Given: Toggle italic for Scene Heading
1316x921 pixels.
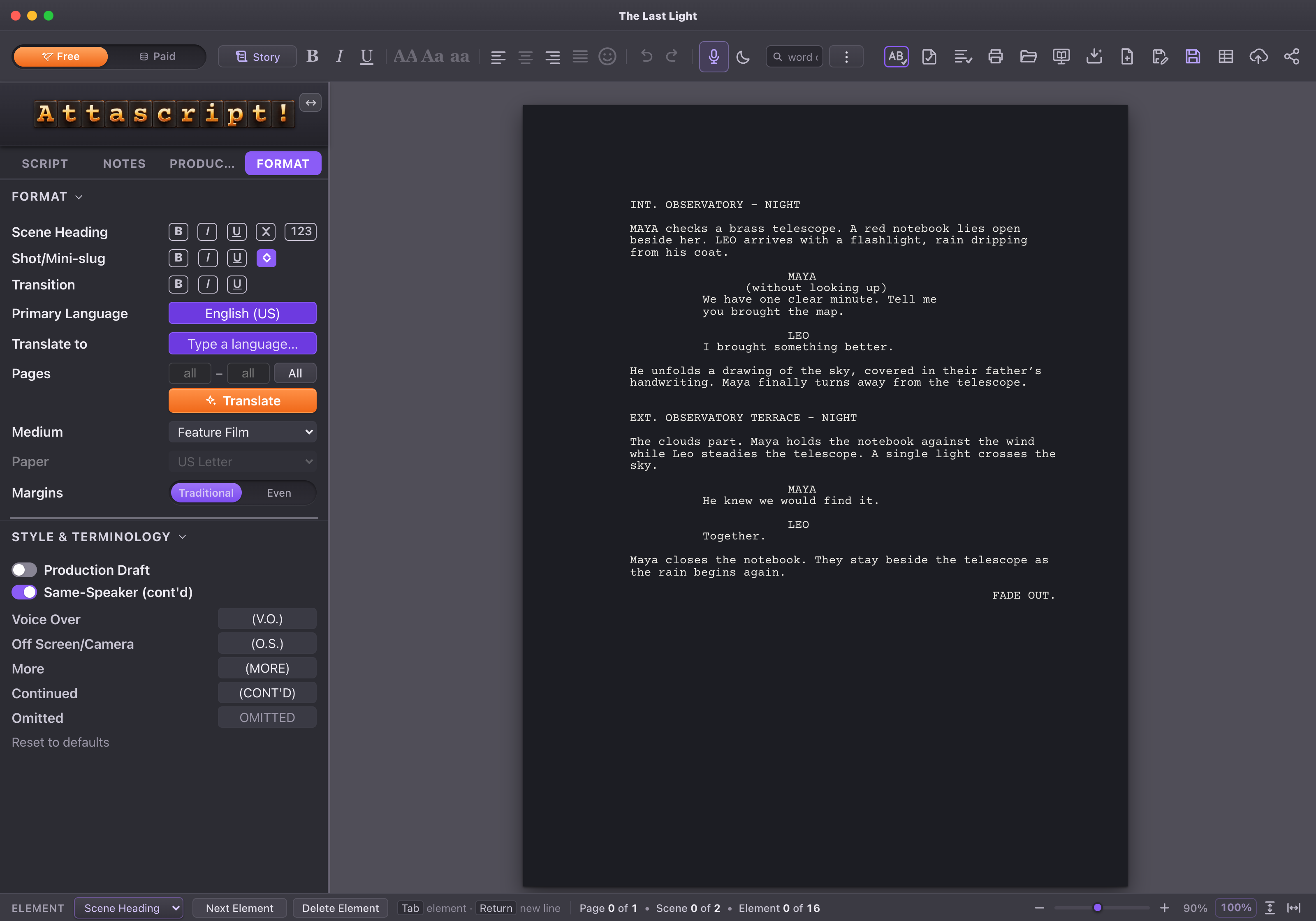Looking at the screenshot, I should [208, 231].
